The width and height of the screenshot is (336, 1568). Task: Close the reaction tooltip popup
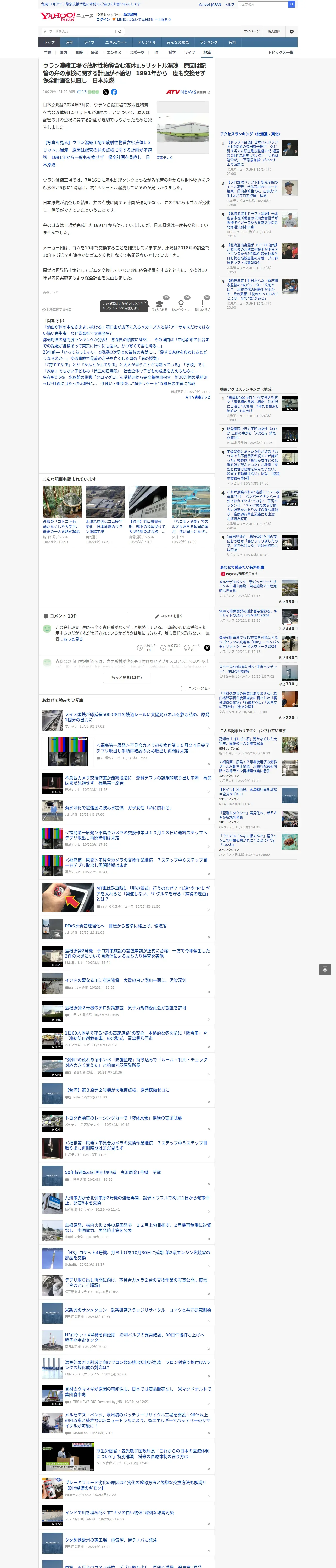[x=146, y=303]
